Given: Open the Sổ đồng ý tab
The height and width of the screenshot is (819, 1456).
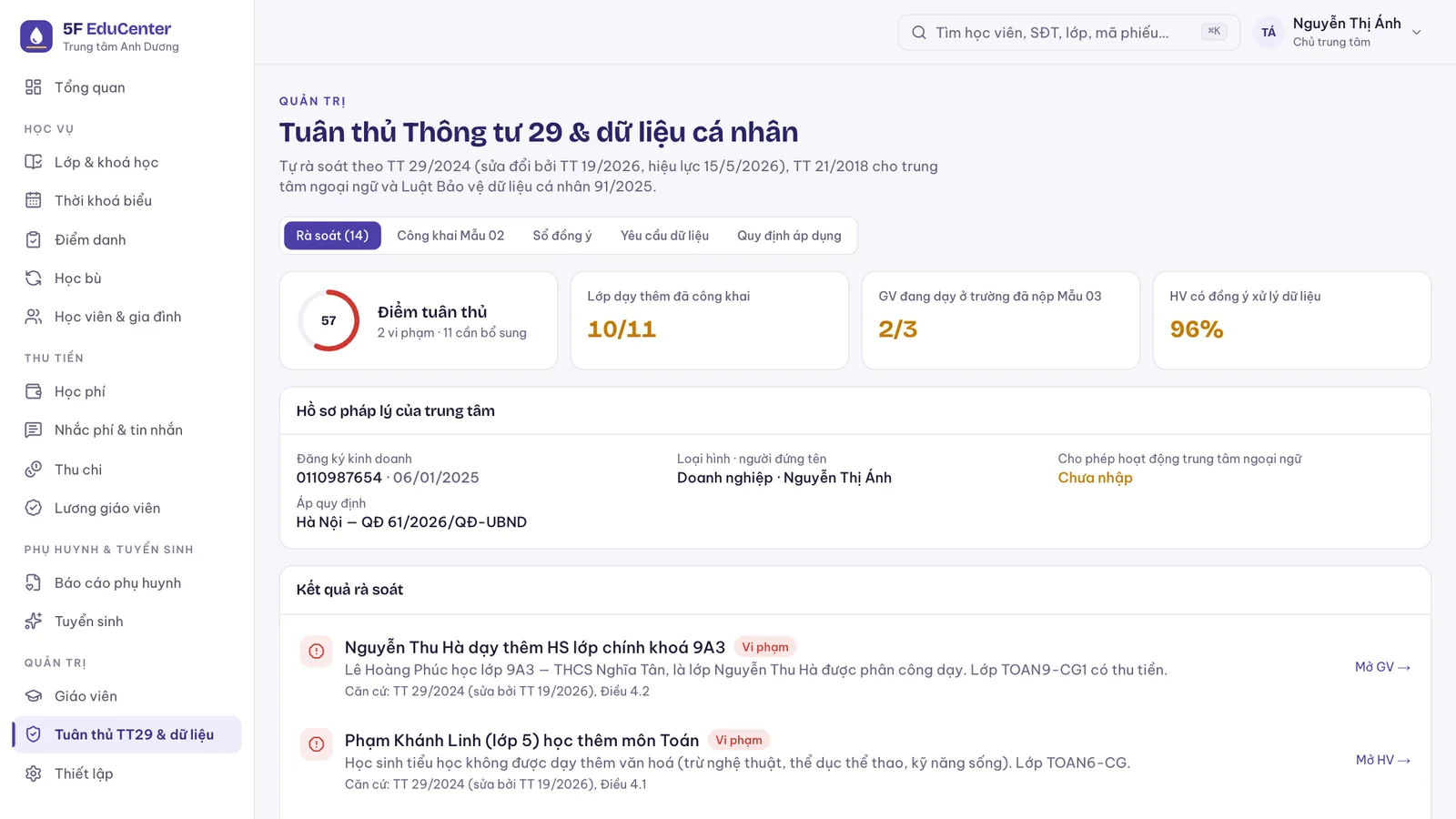Looking at the screenshot, I should pos(562,236).
